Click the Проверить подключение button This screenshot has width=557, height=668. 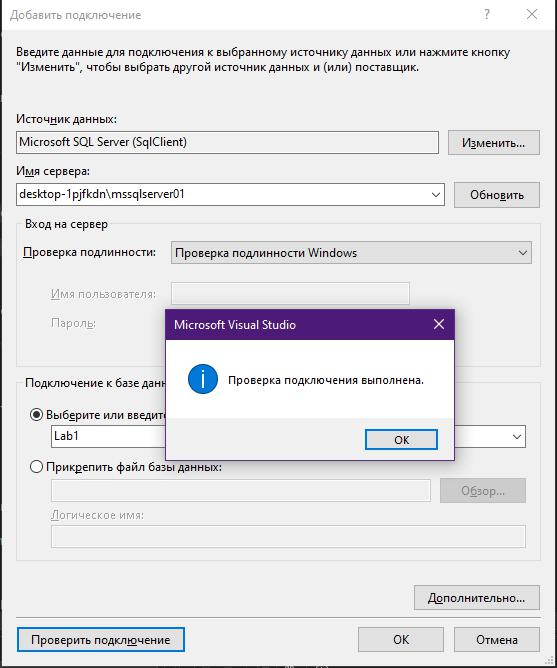point(101,639)
